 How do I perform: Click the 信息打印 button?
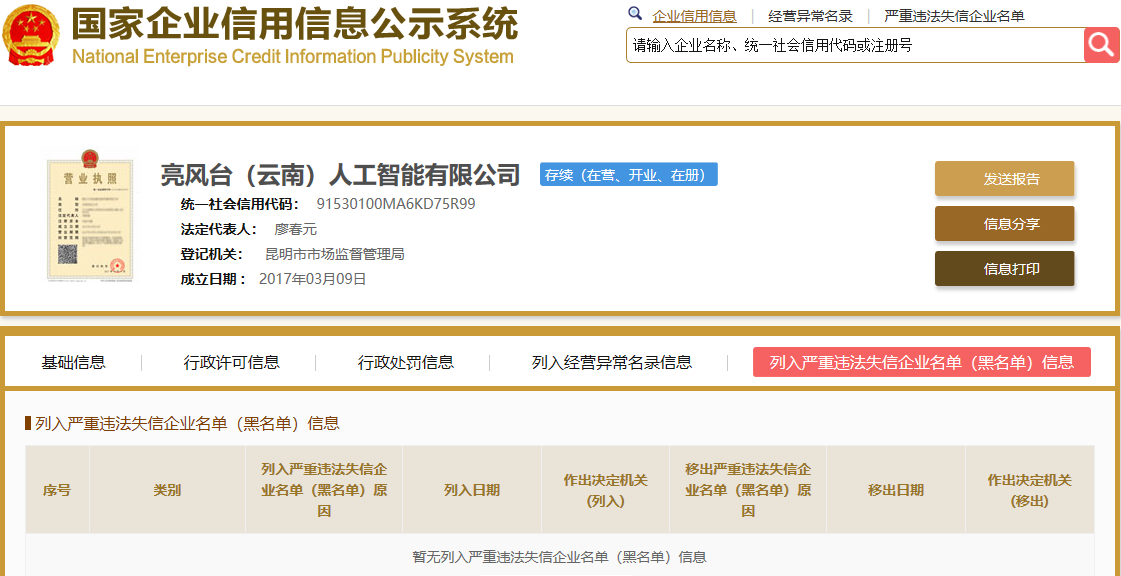(x=1004, y=269)
